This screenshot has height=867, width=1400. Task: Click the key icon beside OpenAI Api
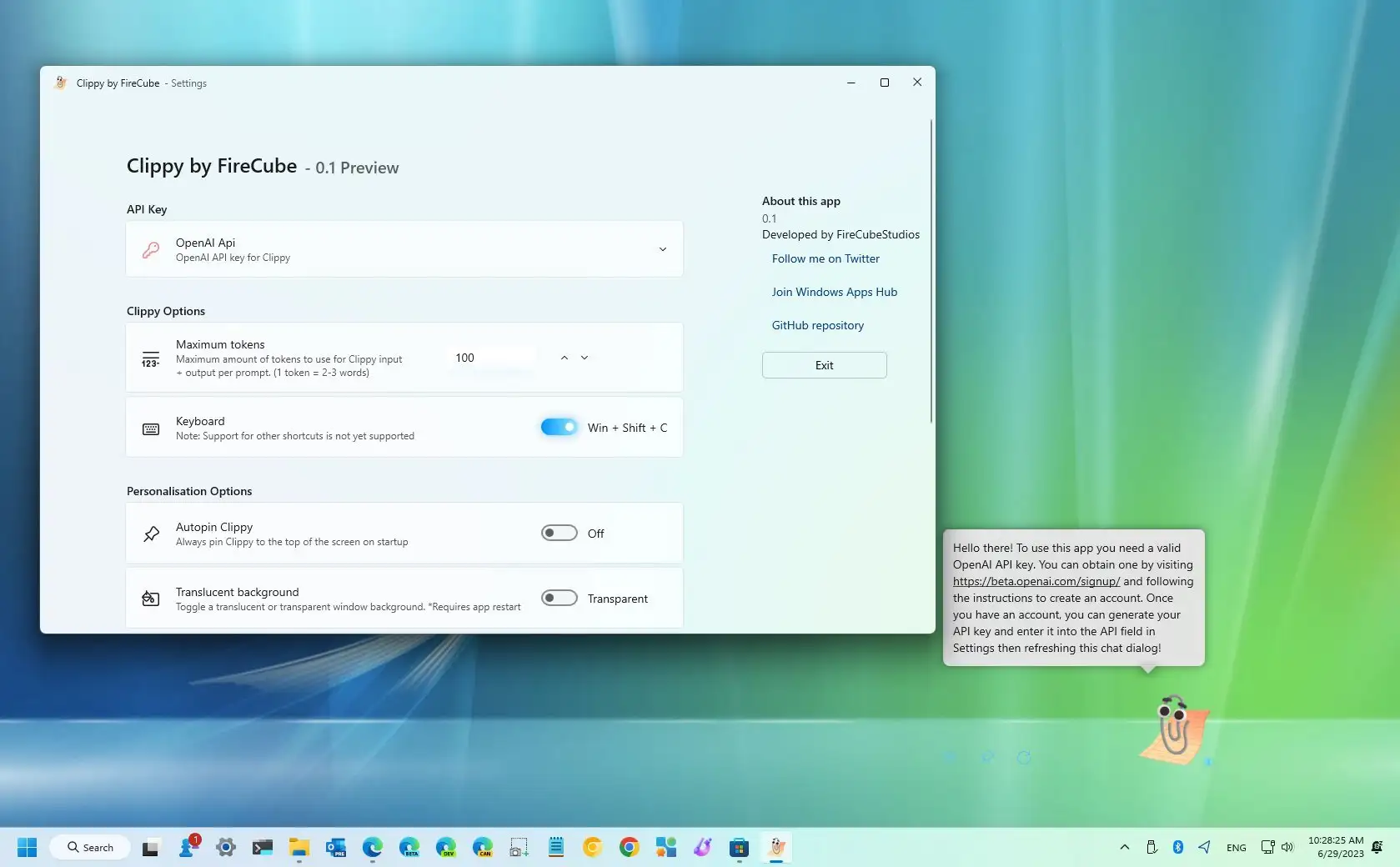150,249
